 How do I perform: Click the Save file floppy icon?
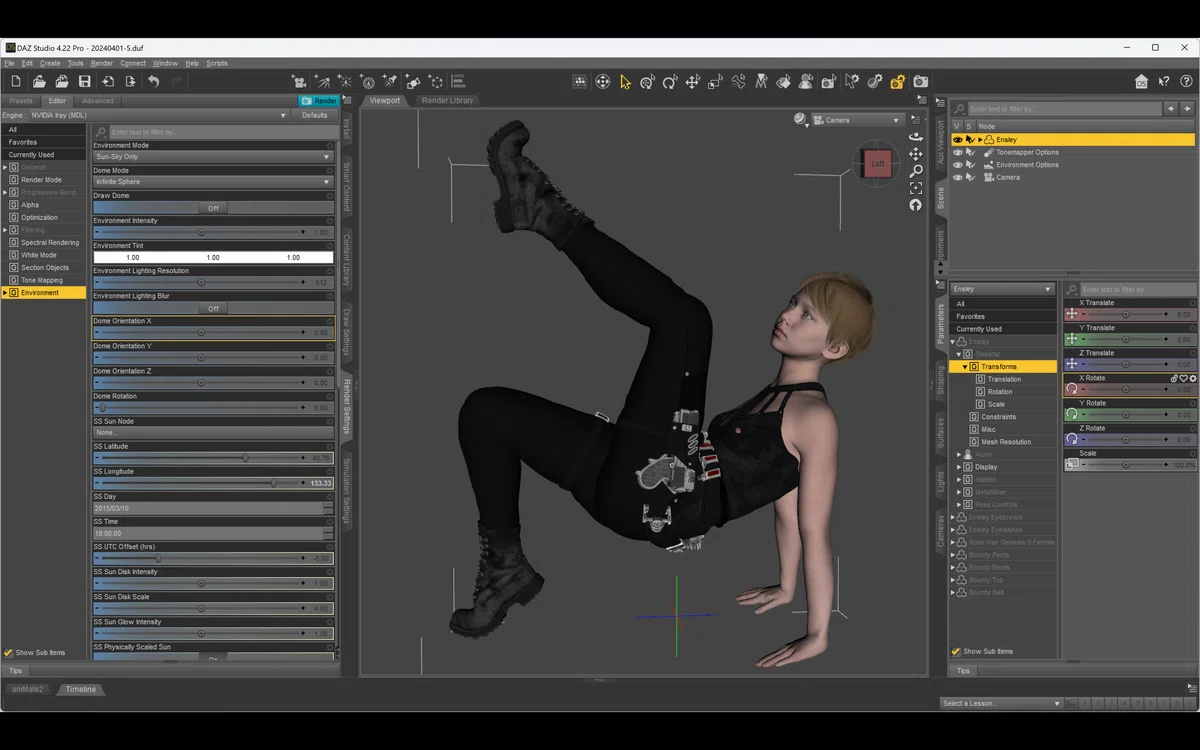tap(85, 82)
